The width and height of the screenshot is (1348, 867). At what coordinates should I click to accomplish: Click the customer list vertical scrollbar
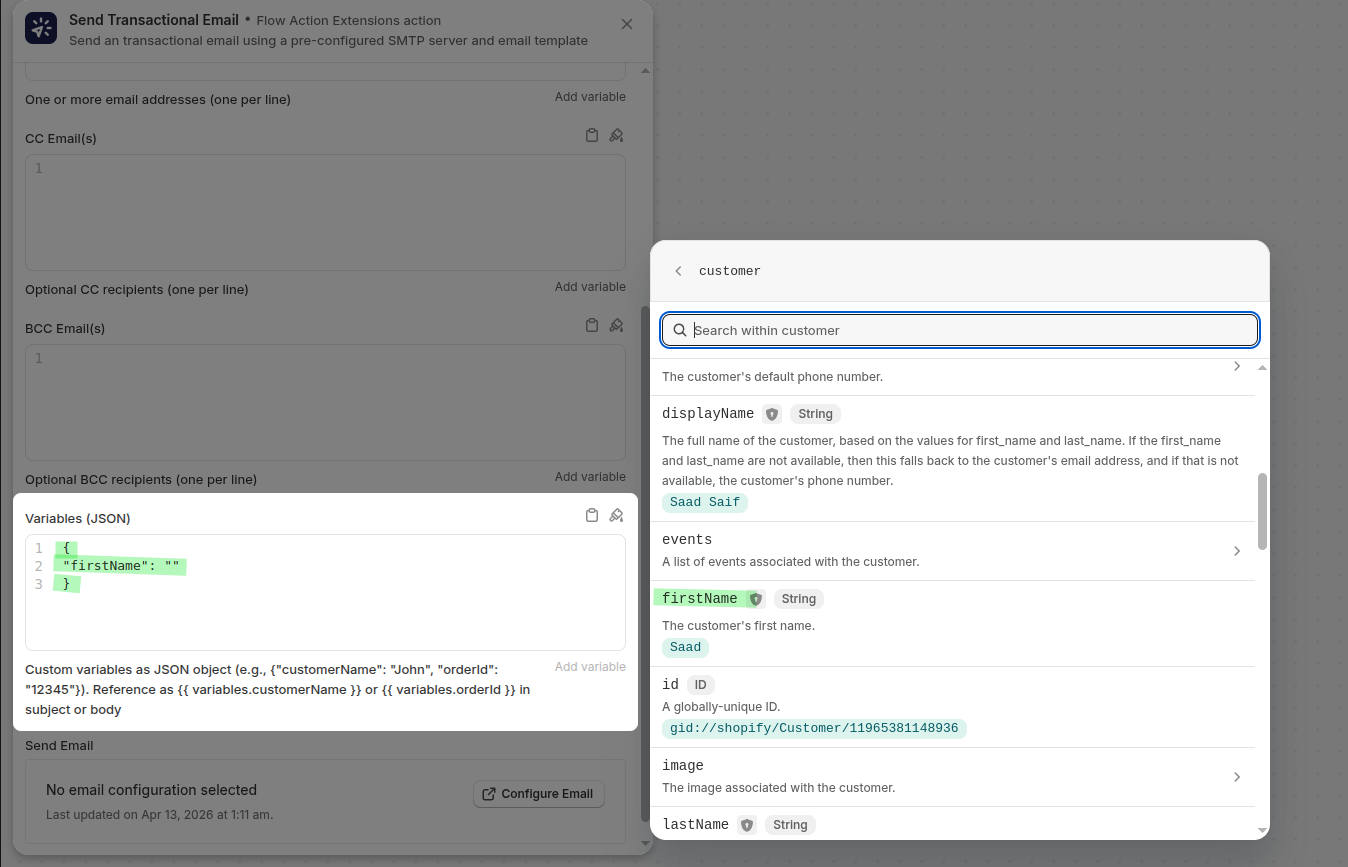click(x=1262, y=510)
